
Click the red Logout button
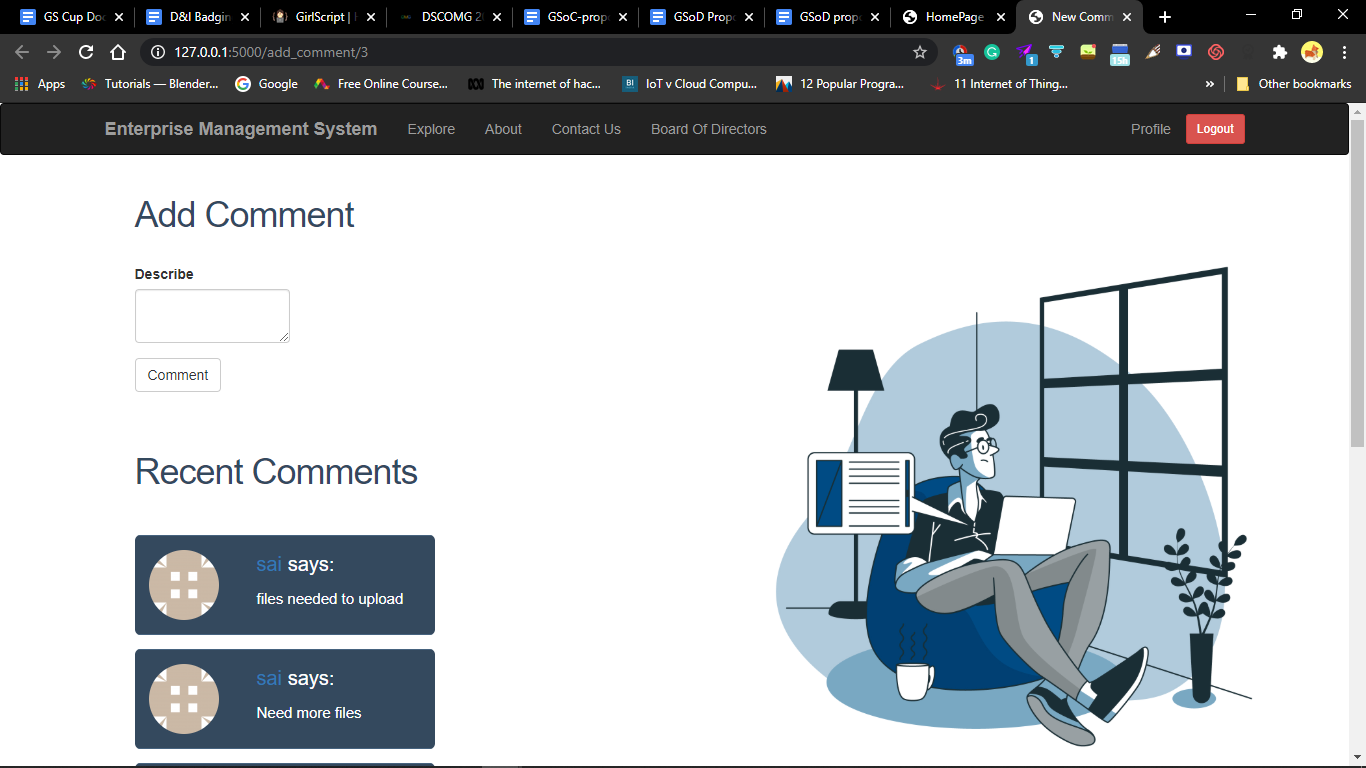(x=1215, y=129)
